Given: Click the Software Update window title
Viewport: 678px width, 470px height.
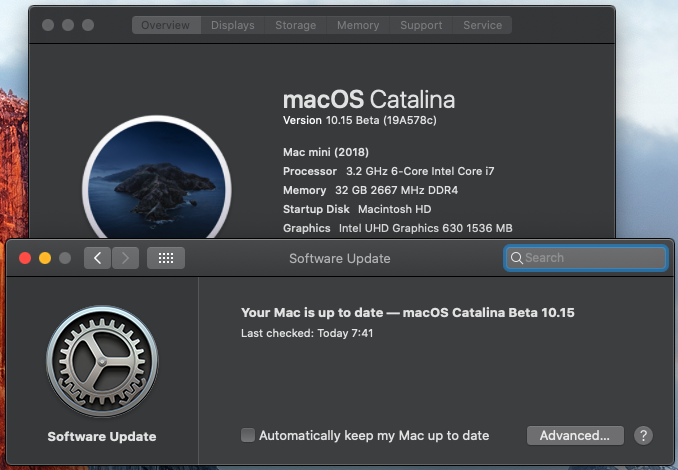Looking at the screenshot, I should 340,259.
